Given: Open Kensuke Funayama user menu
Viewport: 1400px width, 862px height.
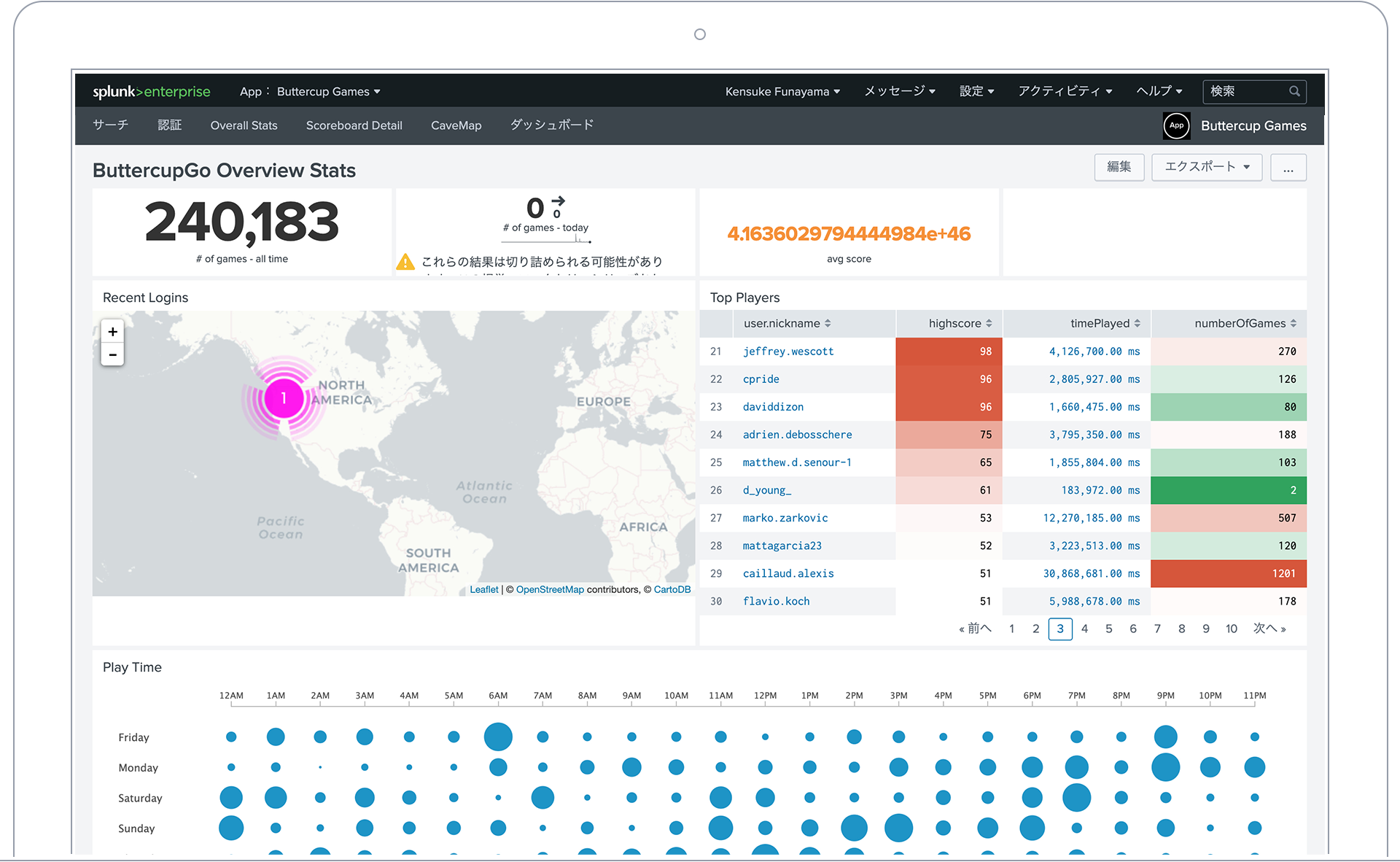Looking at the screenshot, I should point(782,91).
